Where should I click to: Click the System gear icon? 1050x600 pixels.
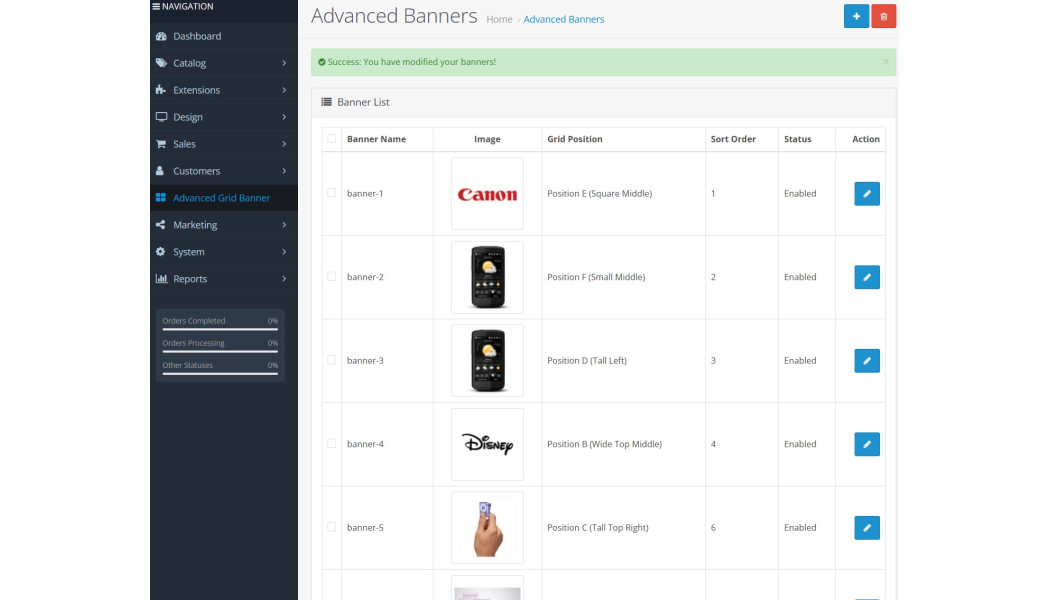pyautogui.click(x=161, y=252)
